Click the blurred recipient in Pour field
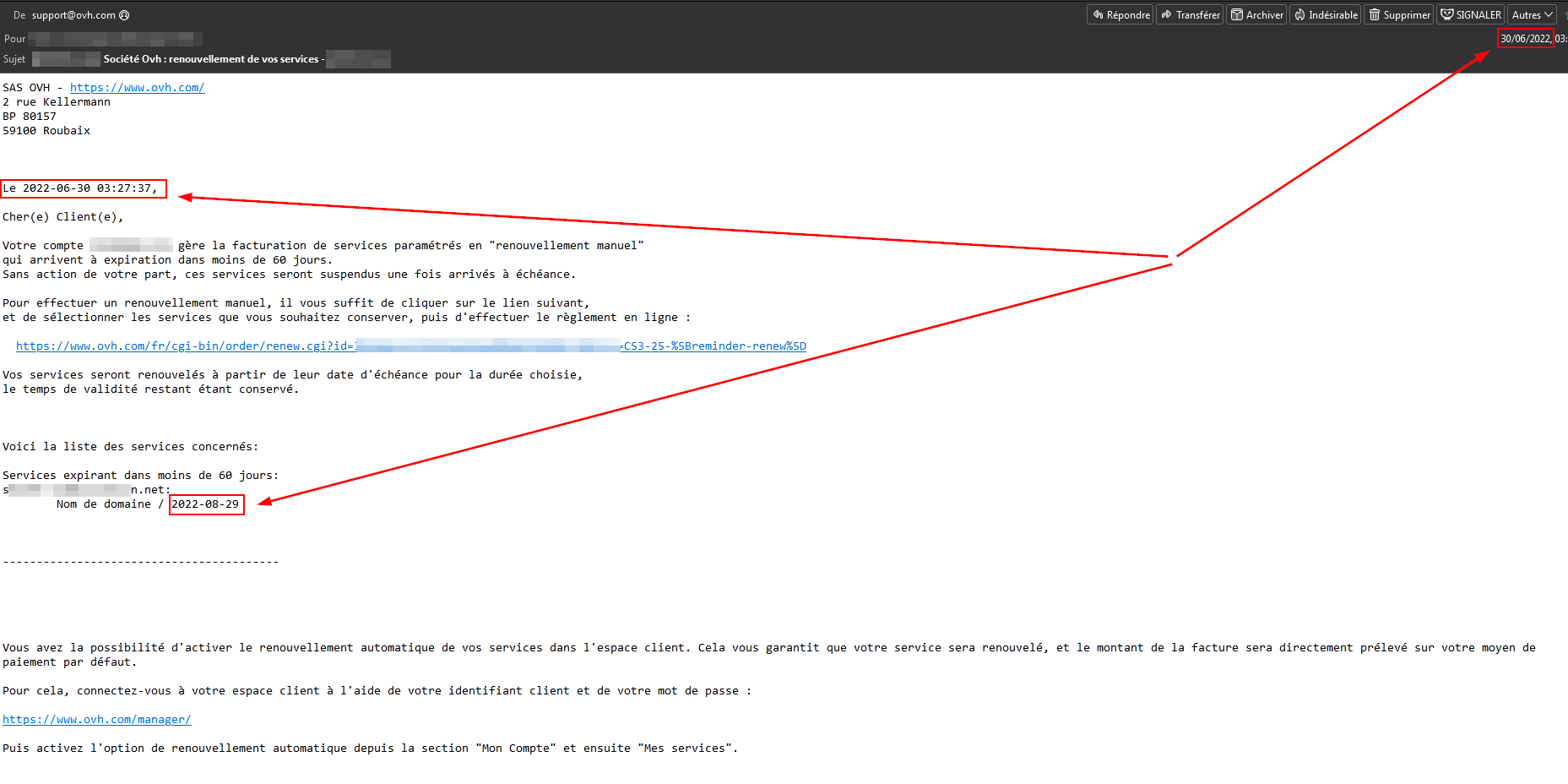This screenshot has height=784, width=1568. tap(115, 39)
